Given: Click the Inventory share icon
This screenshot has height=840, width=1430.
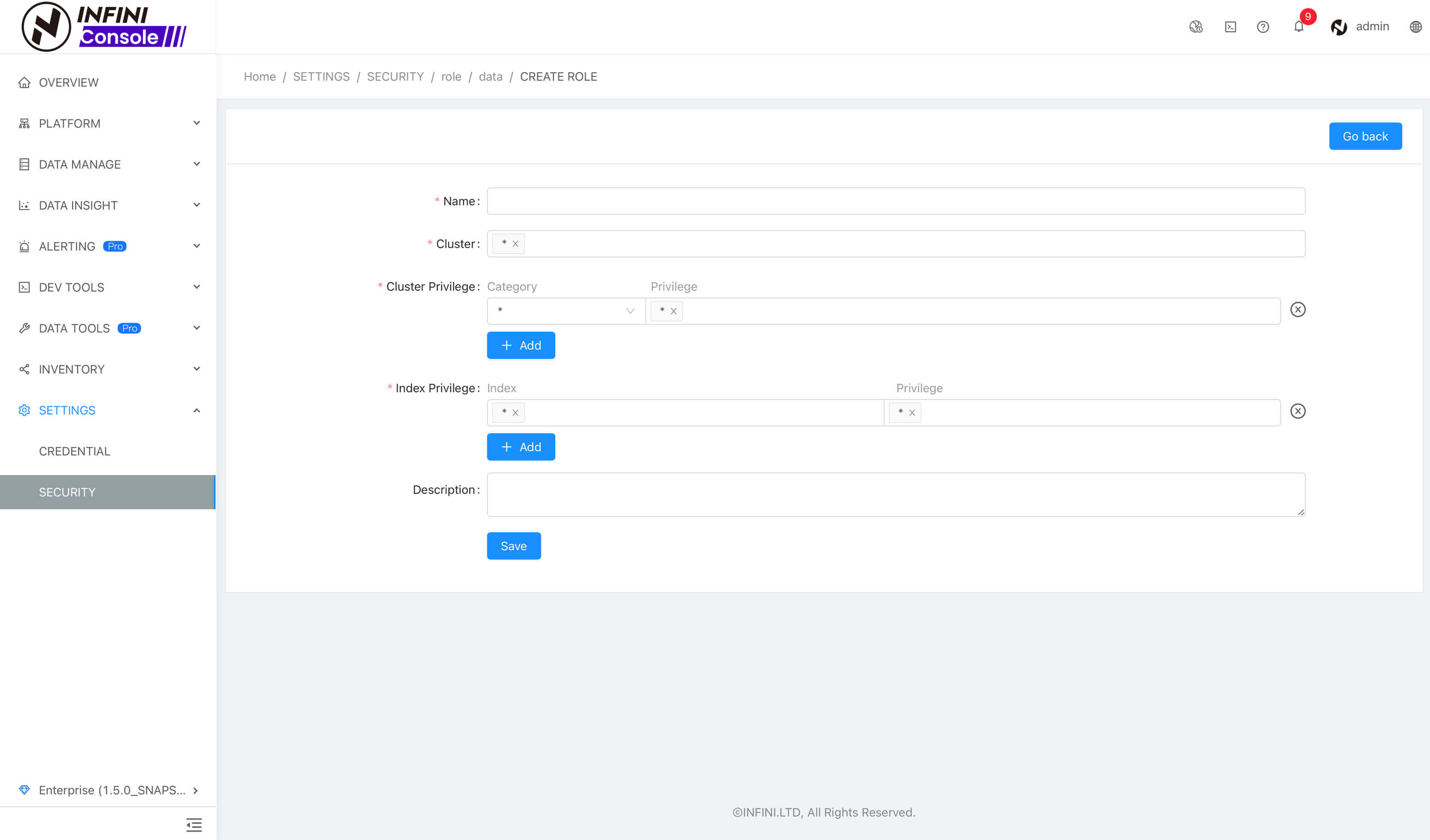Looking at the screenshot, I should (24, 369).
